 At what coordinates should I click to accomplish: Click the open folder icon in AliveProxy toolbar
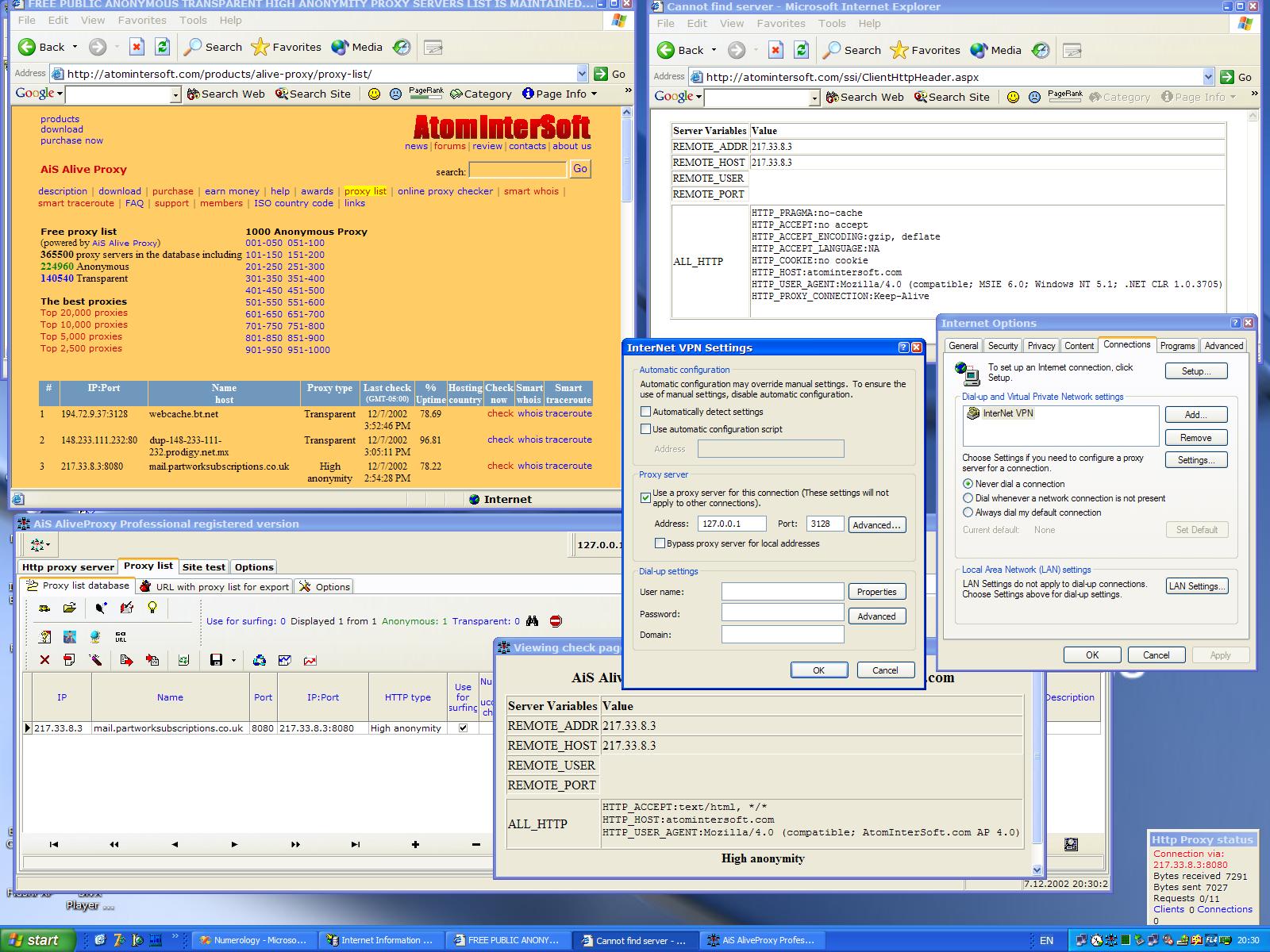pyautogui.click(x=70, y=608)
